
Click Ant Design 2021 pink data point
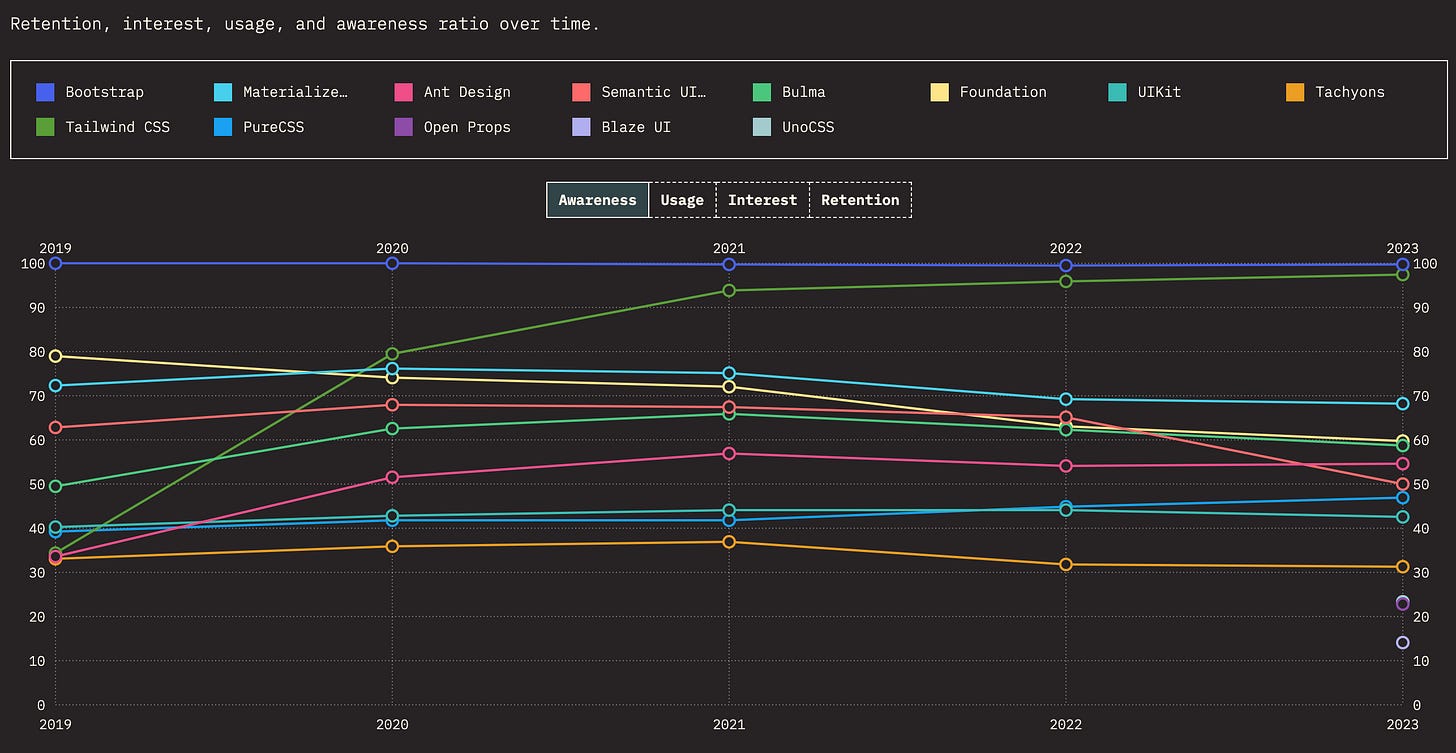coord(729,453)
